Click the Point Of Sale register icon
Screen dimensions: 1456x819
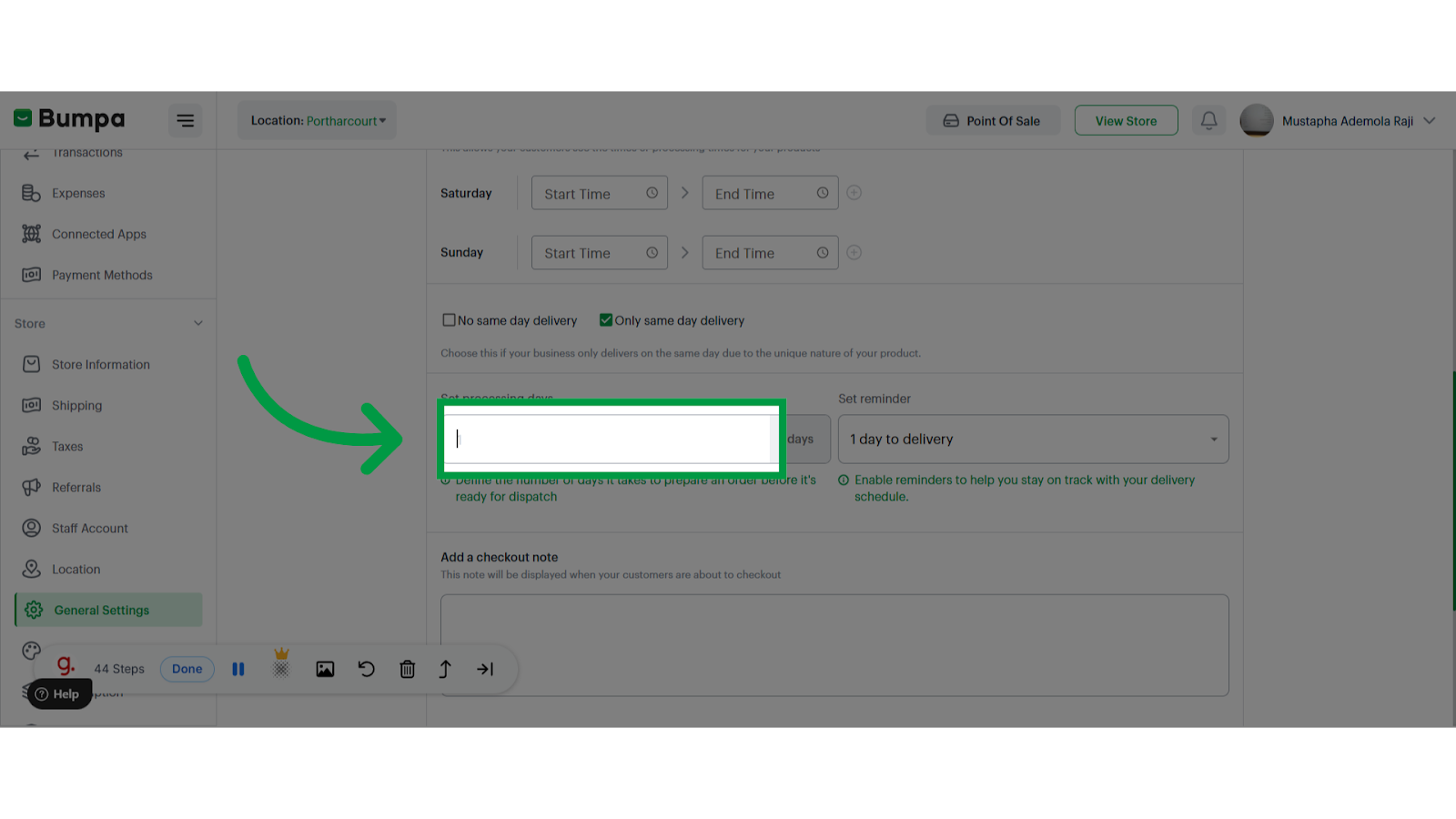tap(951, 120)
